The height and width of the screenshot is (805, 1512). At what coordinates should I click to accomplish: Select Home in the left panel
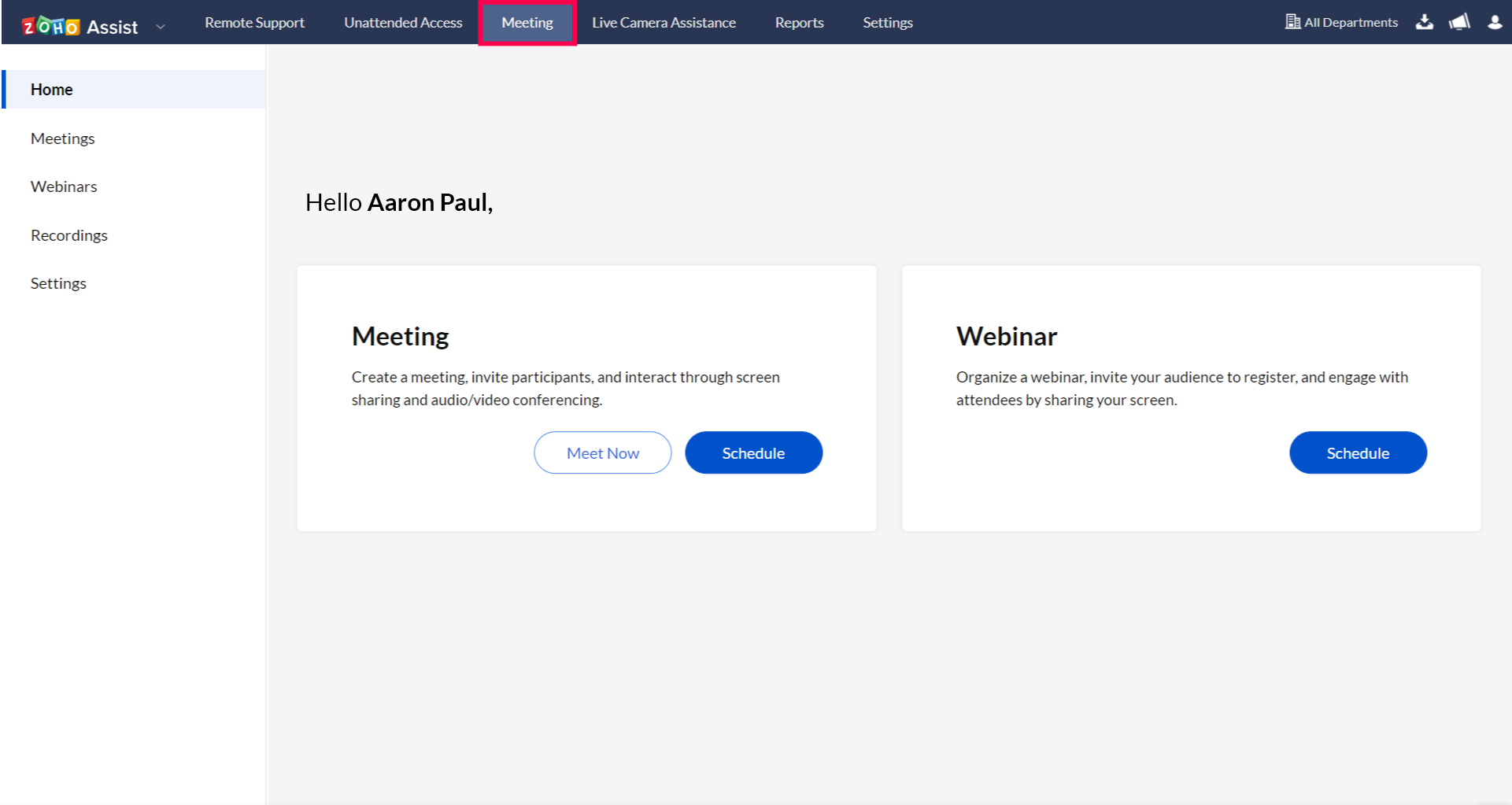click(x=51, y=89)
